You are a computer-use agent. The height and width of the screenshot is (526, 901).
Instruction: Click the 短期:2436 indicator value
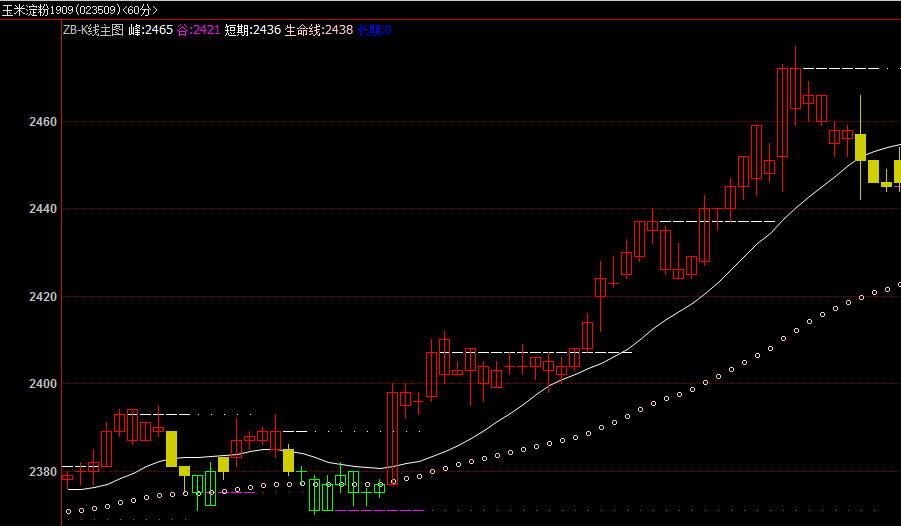point(252,30)
